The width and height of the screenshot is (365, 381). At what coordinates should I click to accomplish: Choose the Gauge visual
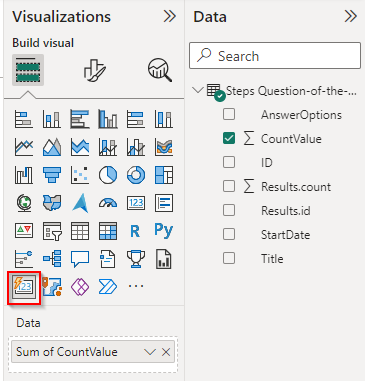click(108, 203)
